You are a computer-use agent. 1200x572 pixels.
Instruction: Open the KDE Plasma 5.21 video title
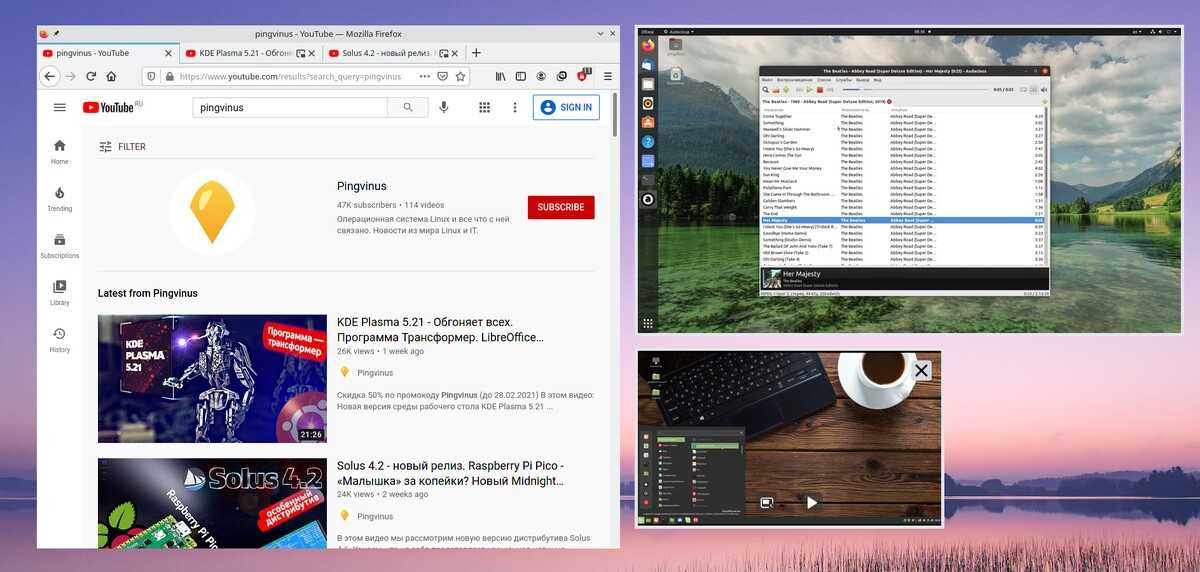point(440,330)
